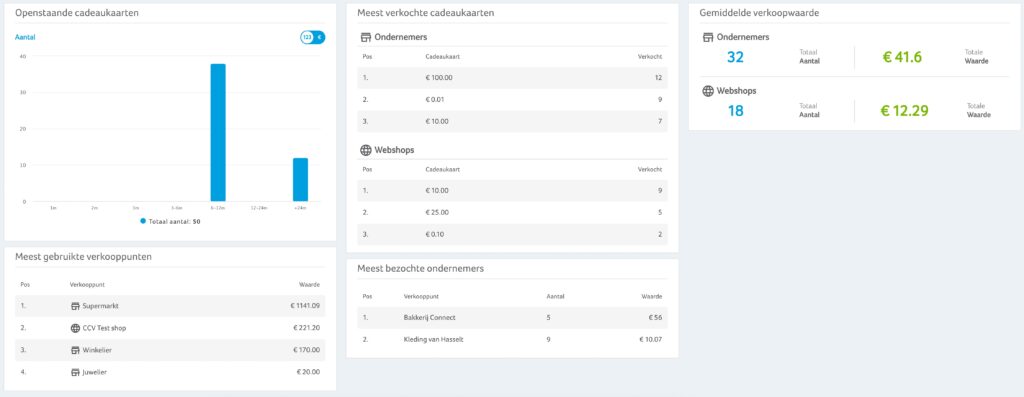Image resolution: width=1024 pixels, height=397 pixels.
Task: Select the € 100.00 cadeaukaart row
Action: 513,78
